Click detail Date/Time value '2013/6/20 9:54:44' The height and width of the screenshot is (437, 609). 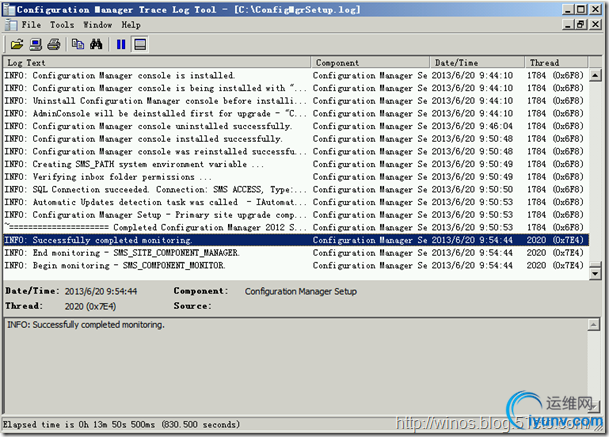click(x=101, y=291)
